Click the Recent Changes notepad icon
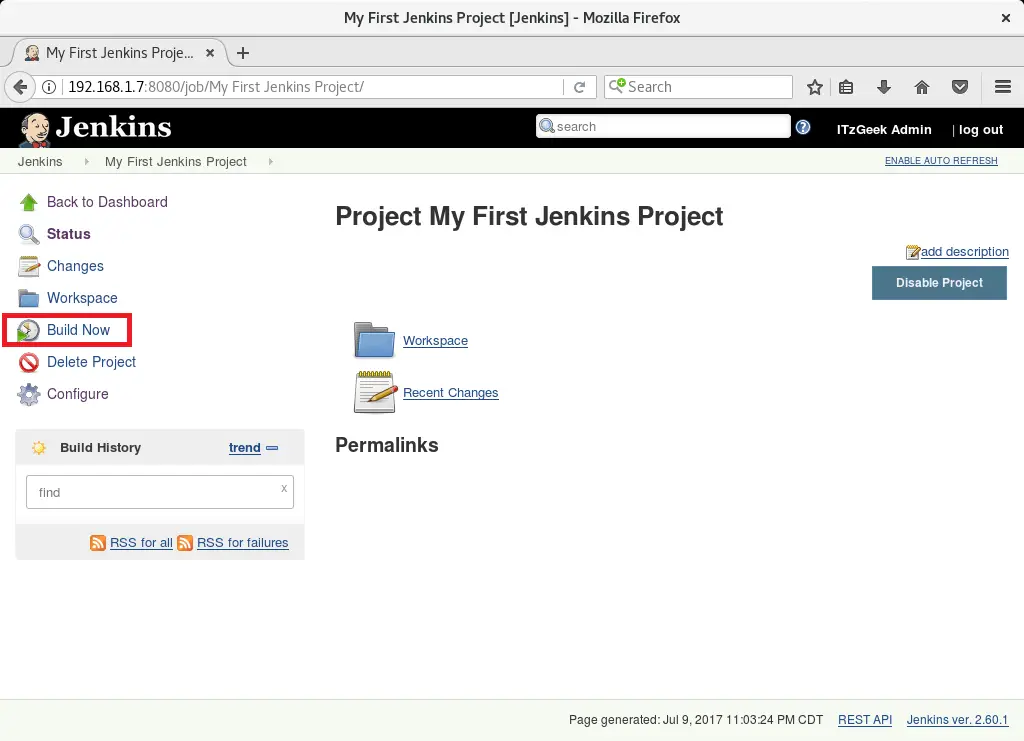The width and height of the screenshot is (1024, 741). 376,392
